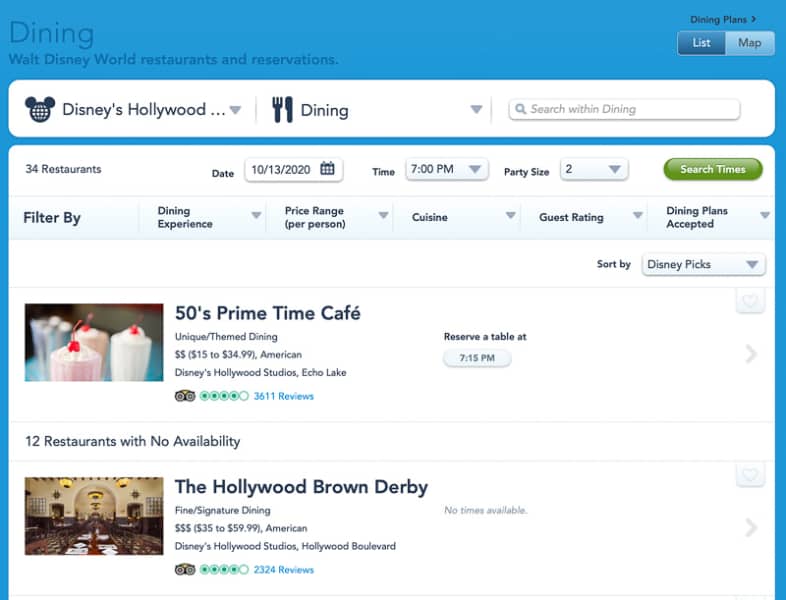This screenshot has width=786, height=600.
Task: Click rating bubbles for Hollywood Brown Derby
Action: (x=224, y=569)
